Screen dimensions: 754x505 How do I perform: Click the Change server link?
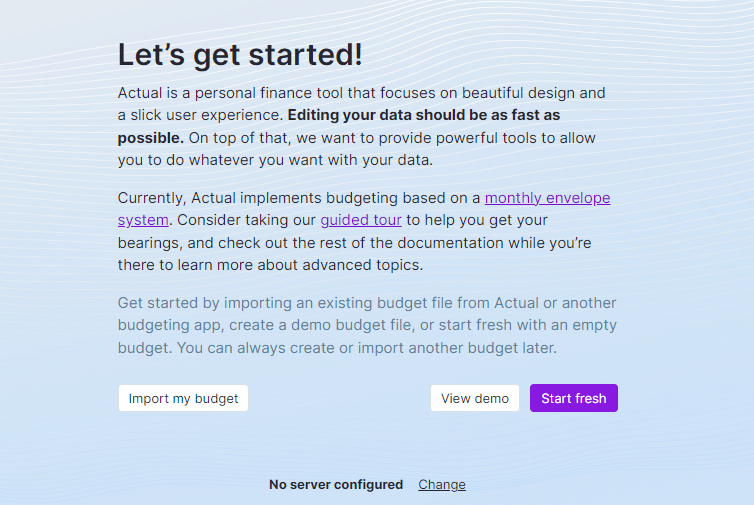[442, 484]
